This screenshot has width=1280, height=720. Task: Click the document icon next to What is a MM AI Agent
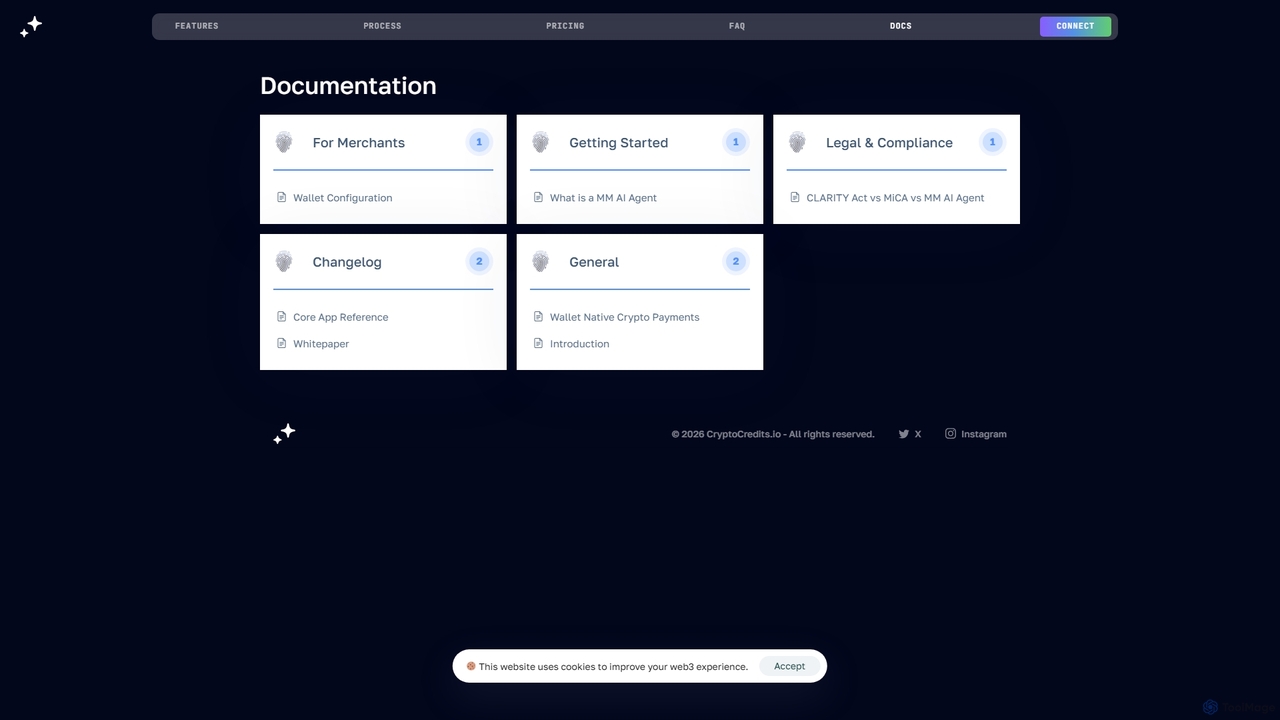(x=538, y=197)
